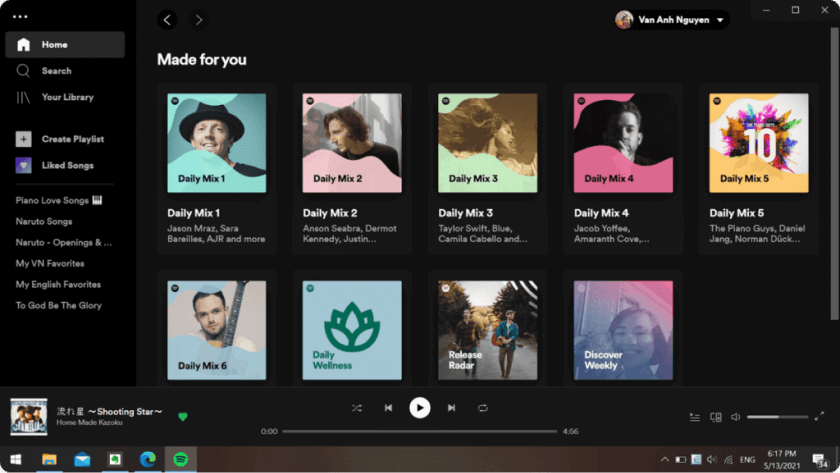Show hidden system tray icons

click(x=665, y=460)
